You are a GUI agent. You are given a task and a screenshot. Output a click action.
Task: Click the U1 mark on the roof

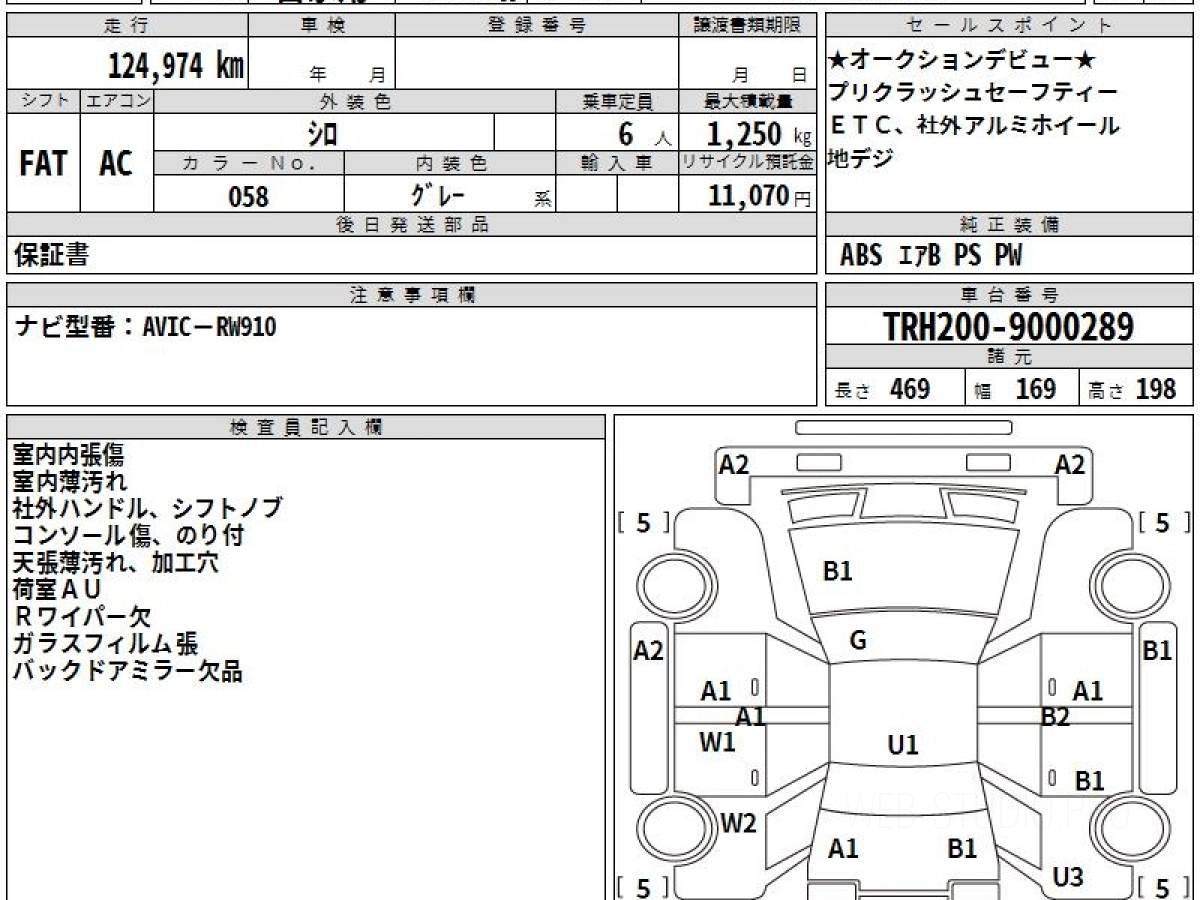(903, 744)
